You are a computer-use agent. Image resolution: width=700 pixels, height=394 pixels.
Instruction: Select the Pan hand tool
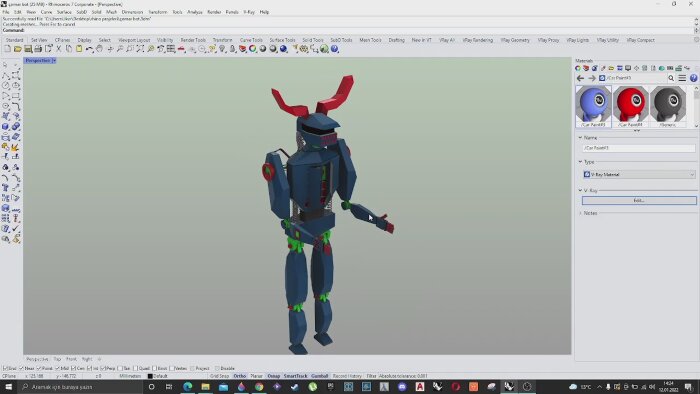click(x=100, y=49)
